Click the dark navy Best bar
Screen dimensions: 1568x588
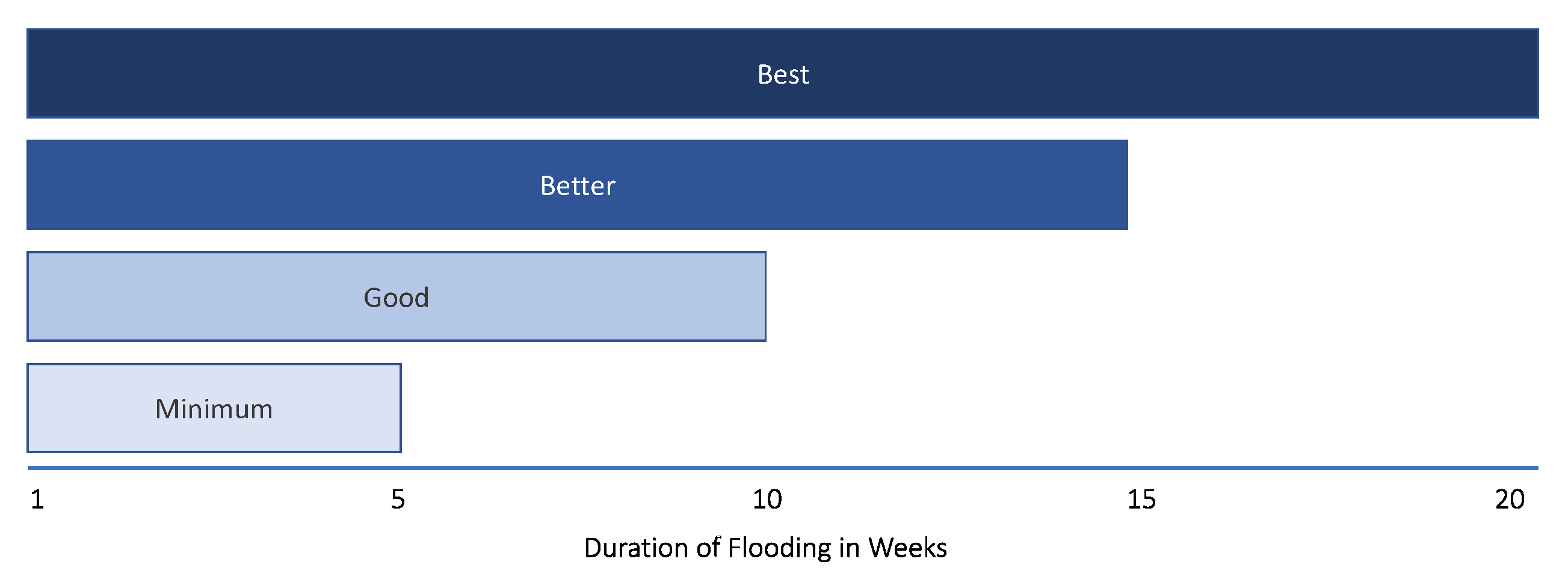tap(783, 73)
